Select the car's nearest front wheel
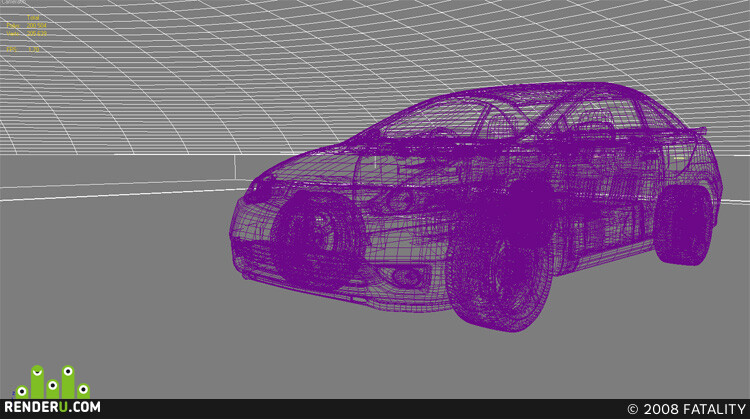The width and height of the screenshot is (750, 419). tap(500, 281)
